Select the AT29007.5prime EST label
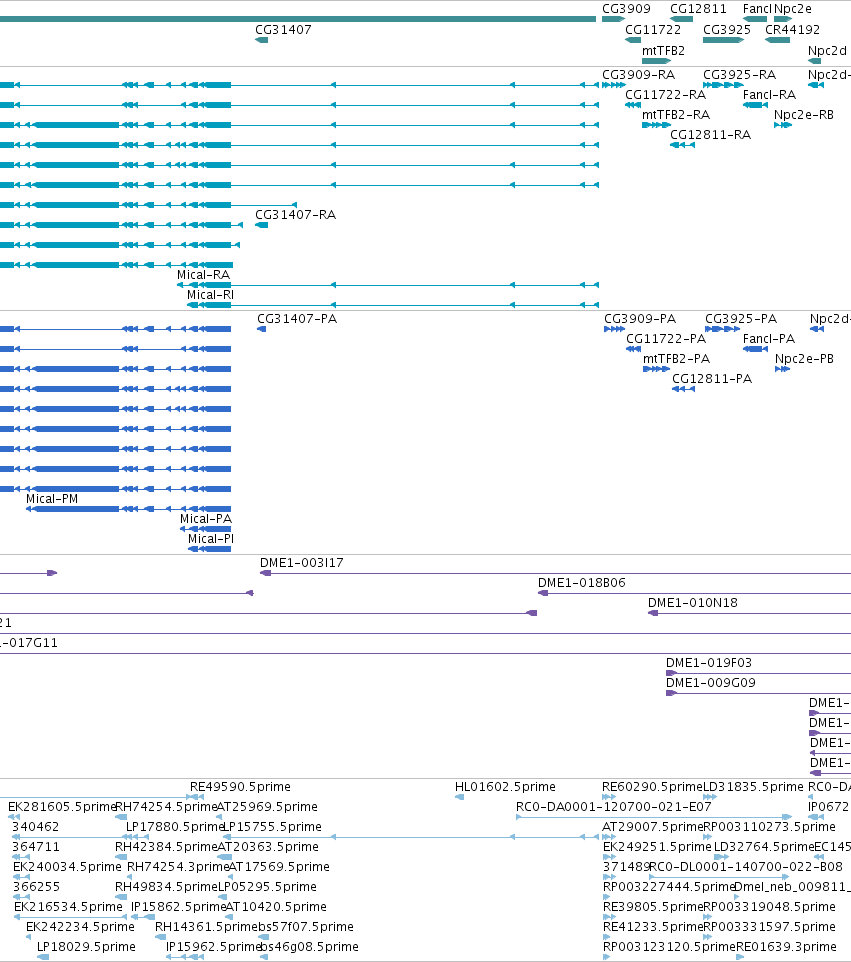Image resolution: width=851 pixels, height=962 pixels. [x=652, y=826]
